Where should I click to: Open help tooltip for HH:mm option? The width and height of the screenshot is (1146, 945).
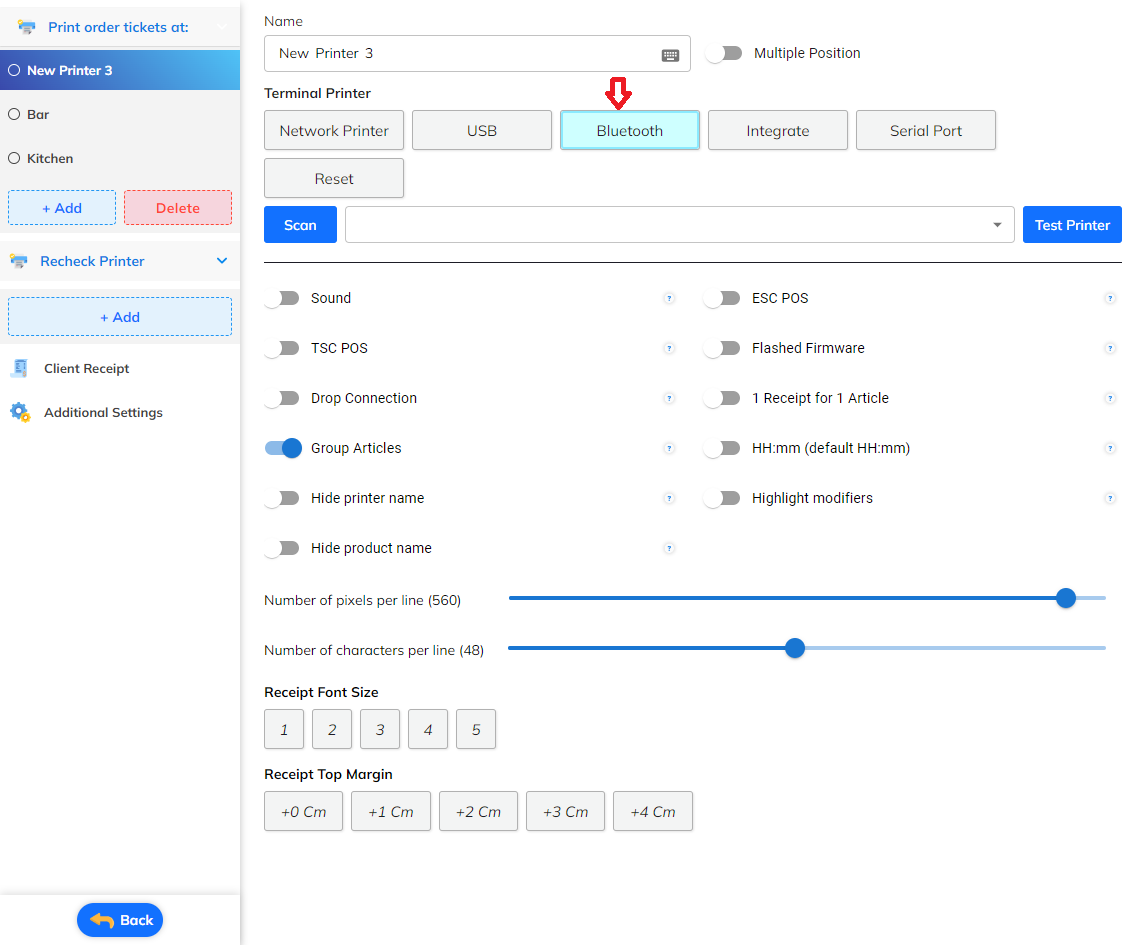coord(1109,448)
